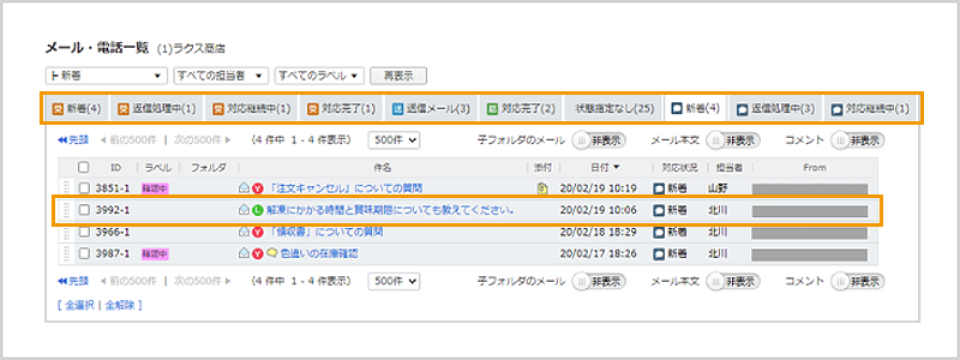Grab drag handle of row 3987-1
Screen dimensions: 960x360
click(67, 253)
